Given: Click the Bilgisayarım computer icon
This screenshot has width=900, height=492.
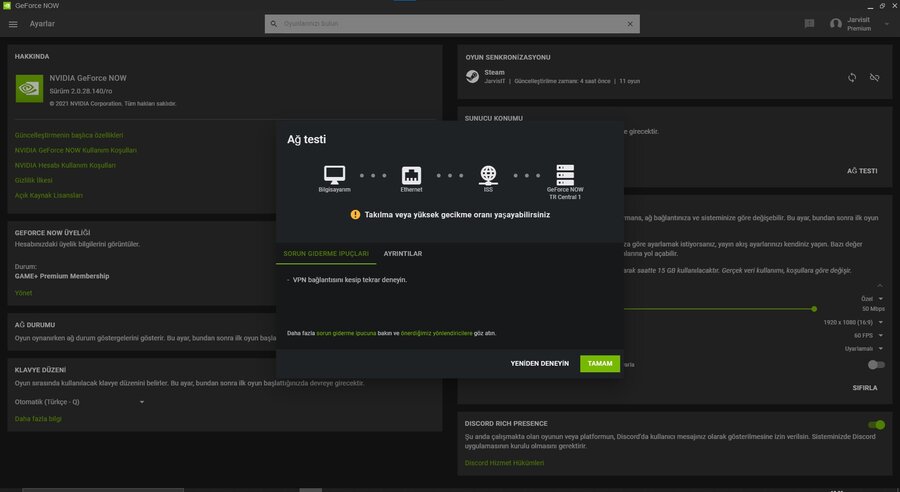Looking at the screenshot, I should click(x=335, y=175).
